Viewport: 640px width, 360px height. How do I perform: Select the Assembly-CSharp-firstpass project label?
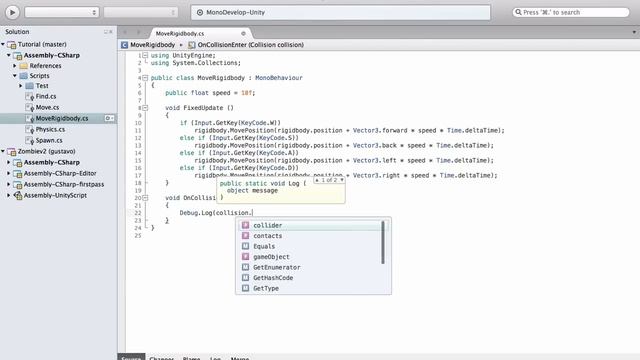64,184
